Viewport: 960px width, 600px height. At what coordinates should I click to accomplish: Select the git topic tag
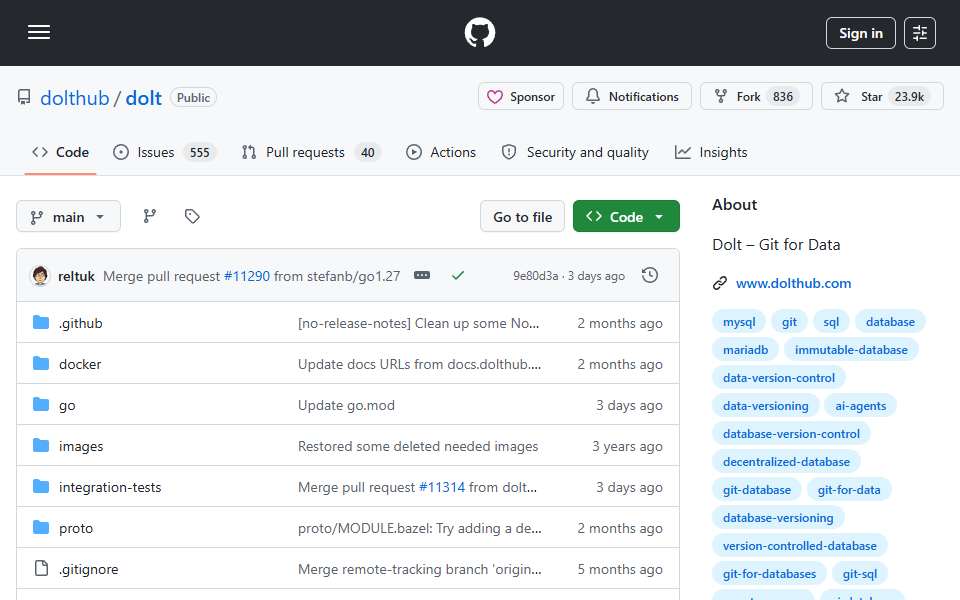pos(789,322)
